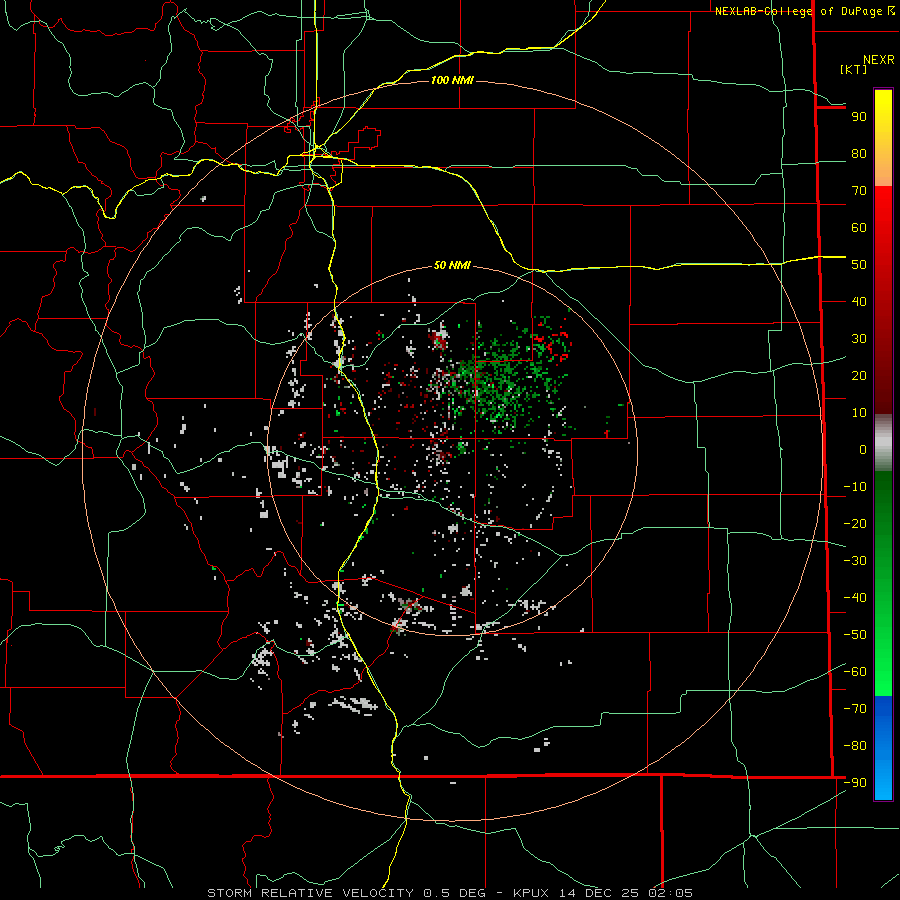Select the -40 value on velocity scale

855,598
